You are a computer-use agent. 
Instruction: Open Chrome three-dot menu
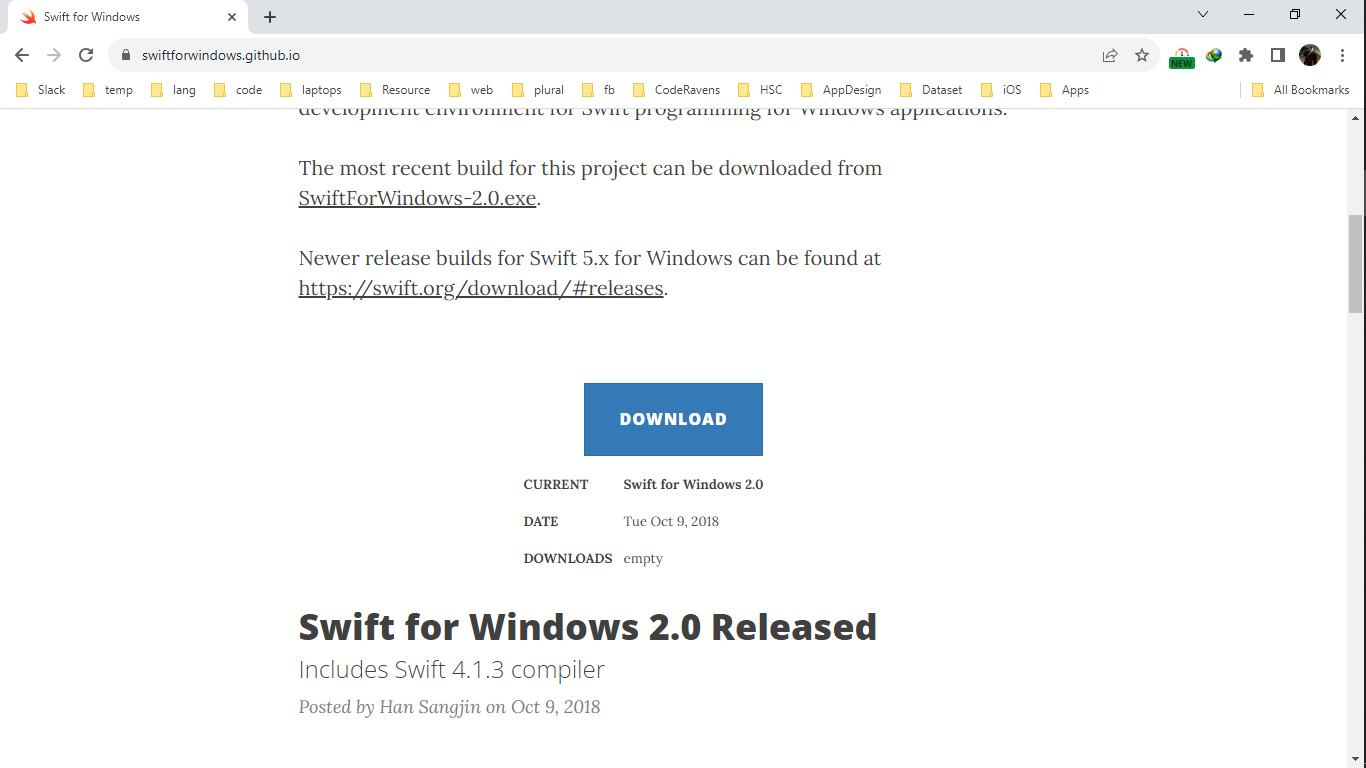click(1343, 56)
